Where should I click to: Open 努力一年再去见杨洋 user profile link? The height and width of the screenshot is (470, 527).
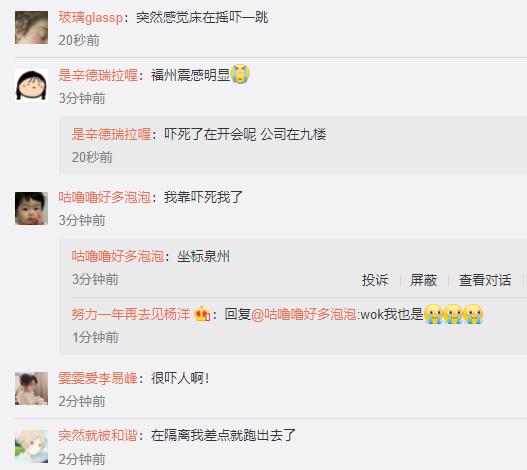tap(131, 314)
